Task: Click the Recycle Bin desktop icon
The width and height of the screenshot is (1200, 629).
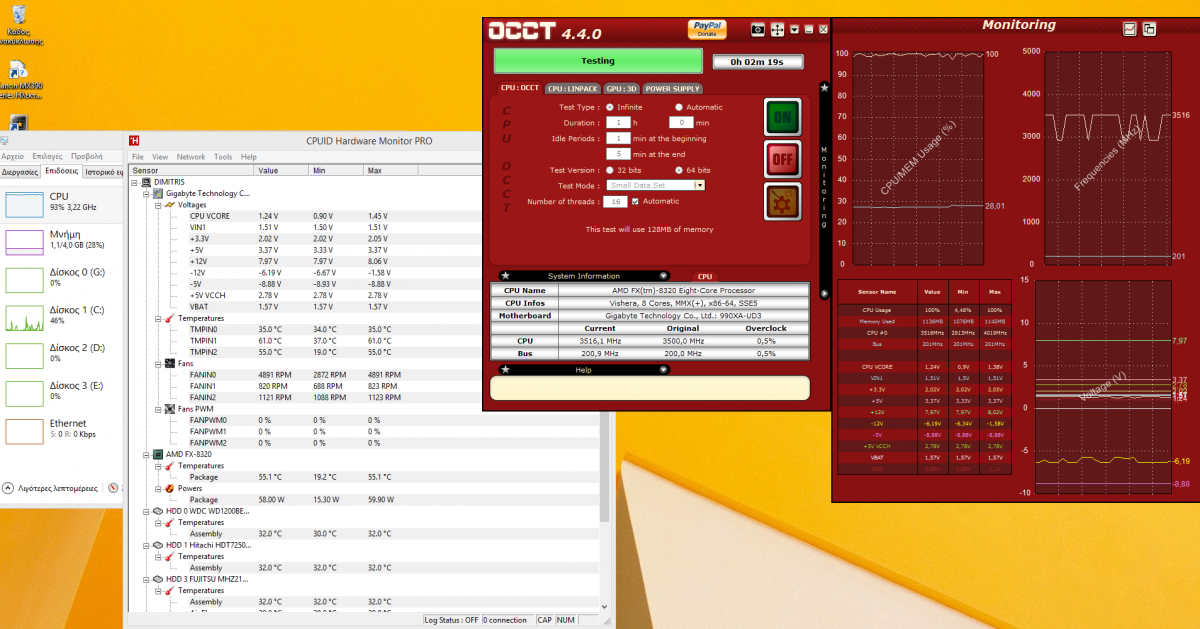Action: (x=20, y=25)
